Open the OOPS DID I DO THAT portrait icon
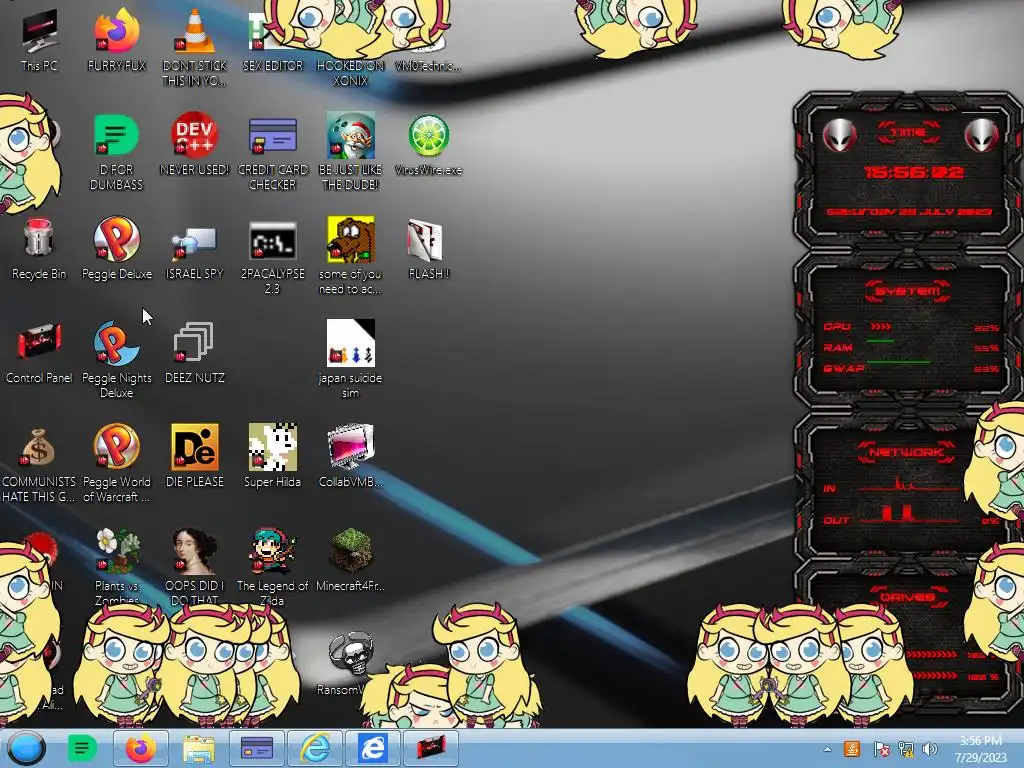 pos(194,550)
